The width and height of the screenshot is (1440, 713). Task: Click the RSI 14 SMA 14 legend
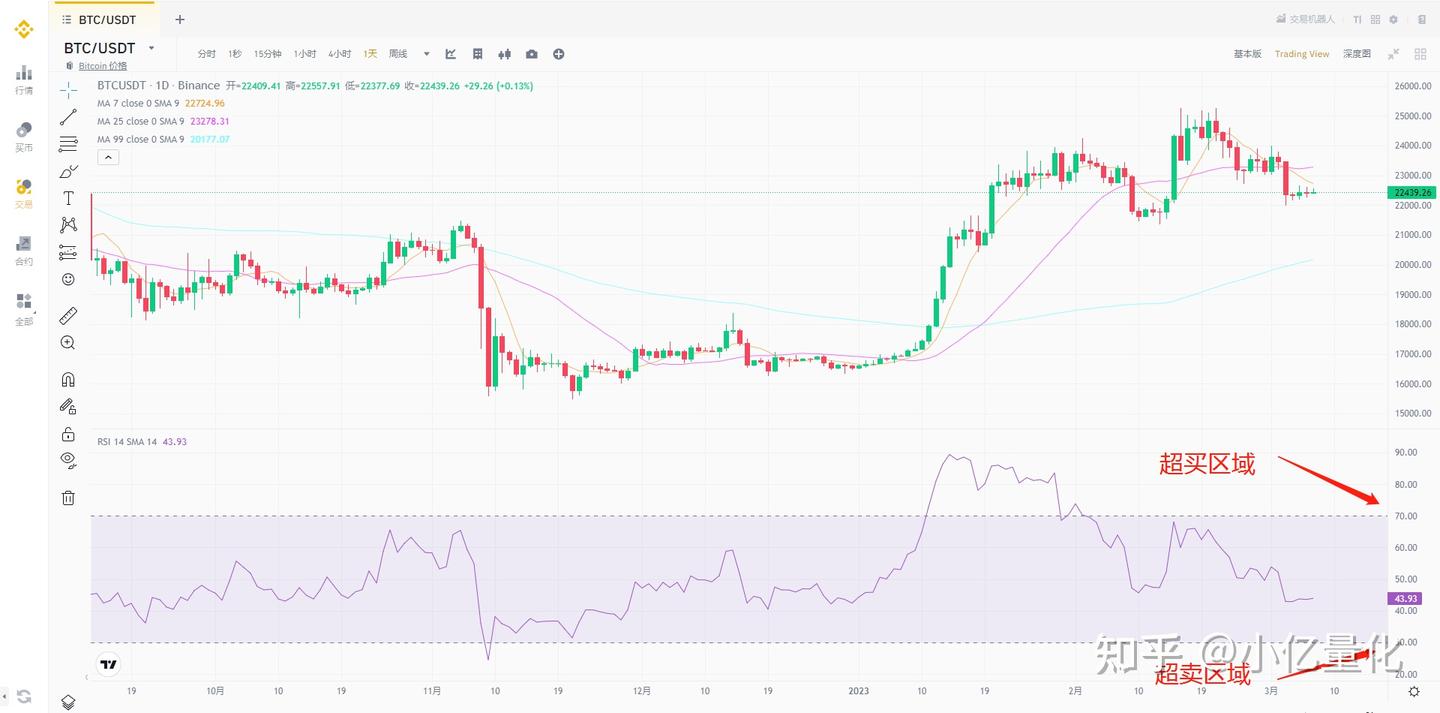pos(142,441)
